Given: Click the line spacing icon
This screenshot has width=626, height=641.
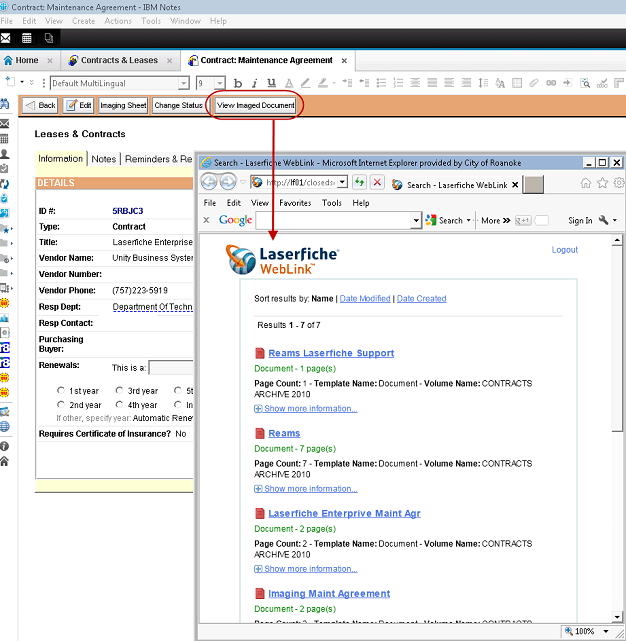Looking at the screenshot, I should [483, 83].
